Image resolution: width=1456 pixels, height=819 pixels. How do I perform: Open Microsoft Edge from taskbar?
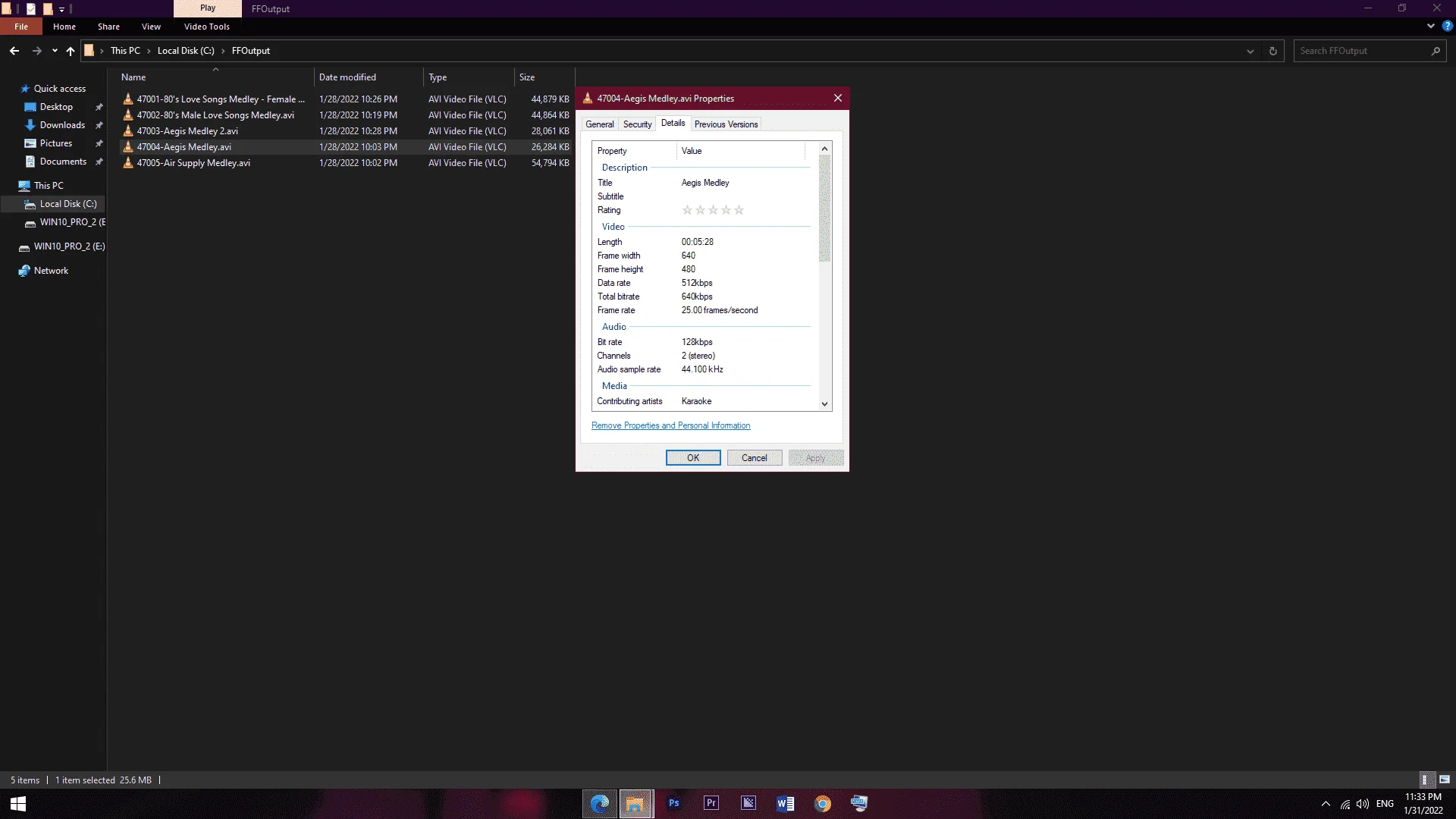(x=599, y=803)
